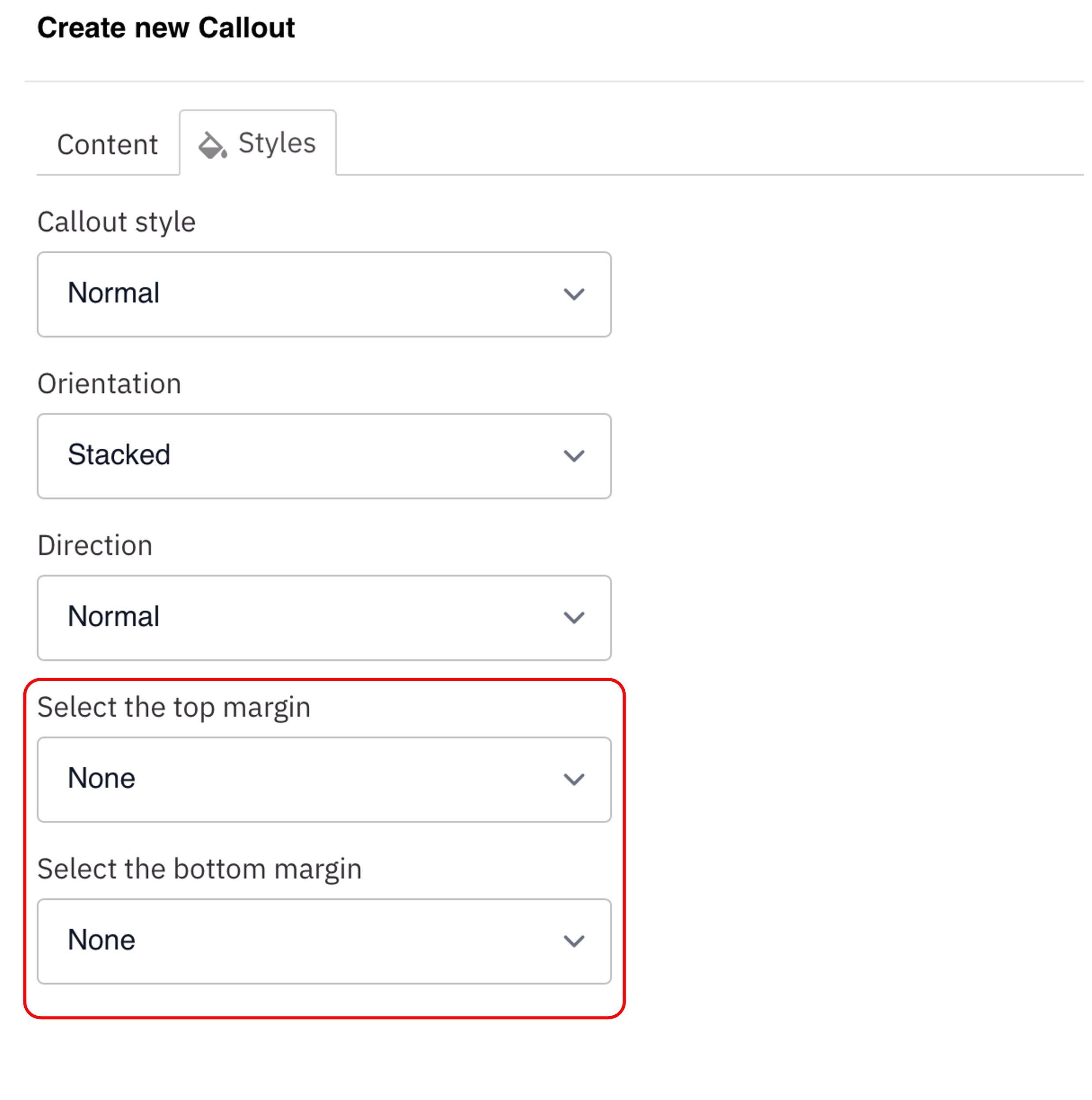Viewport: 1092px width, 1100px height.
Task: Switch to the Content tab
Action: (108, 145)
